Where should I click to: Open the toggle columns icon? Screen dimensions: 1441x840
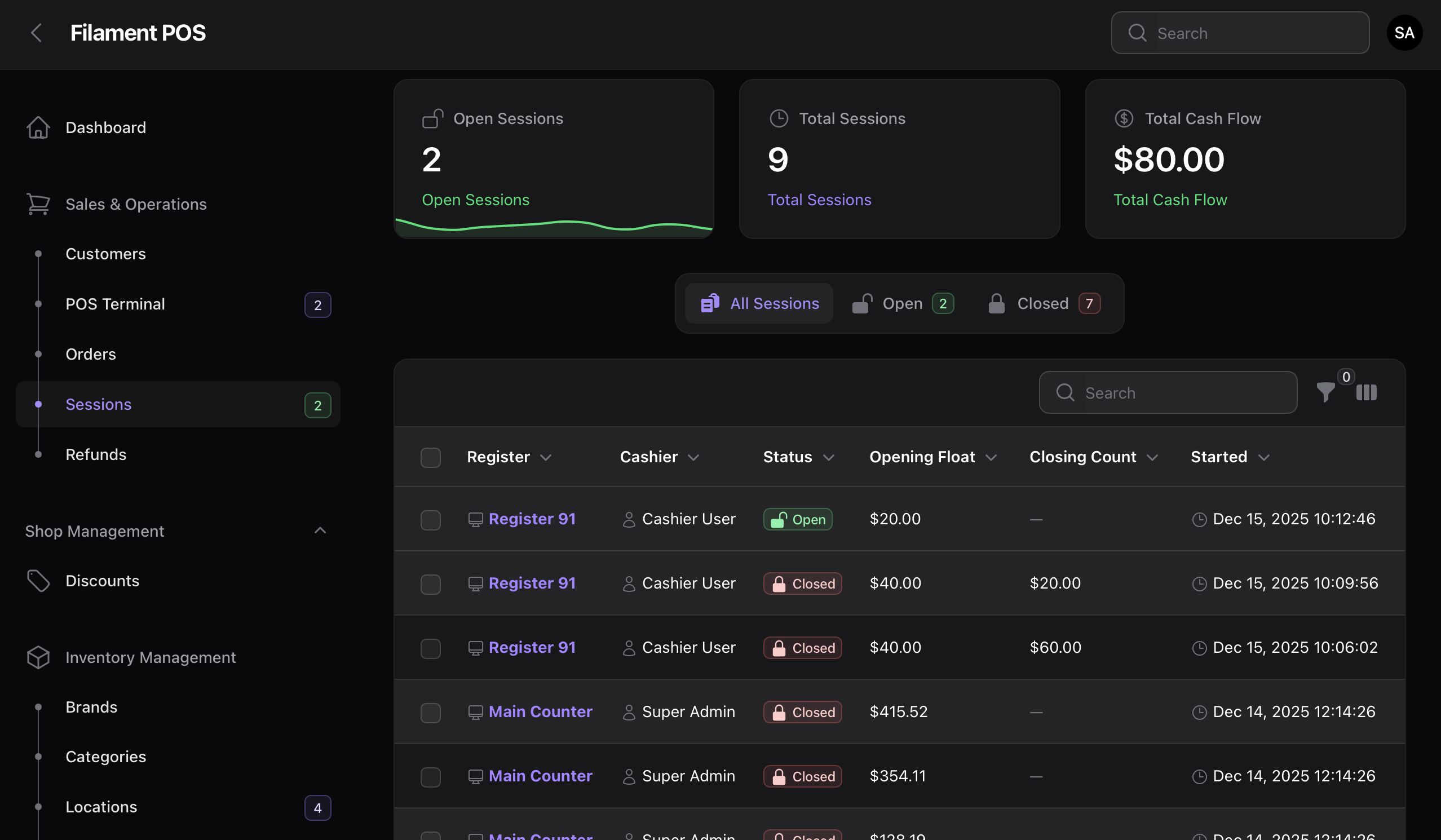[x=1366, y=392]
